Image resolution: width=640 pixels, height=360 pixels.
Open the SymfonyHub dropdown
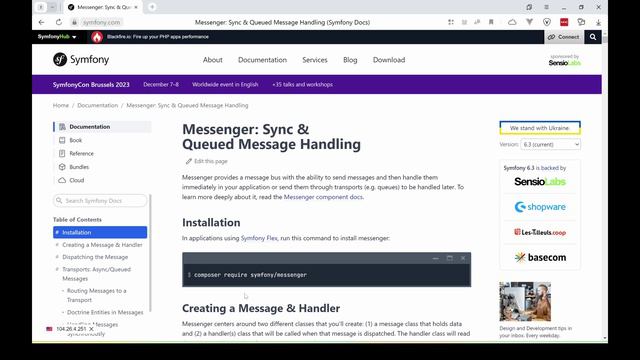[57, 37]
